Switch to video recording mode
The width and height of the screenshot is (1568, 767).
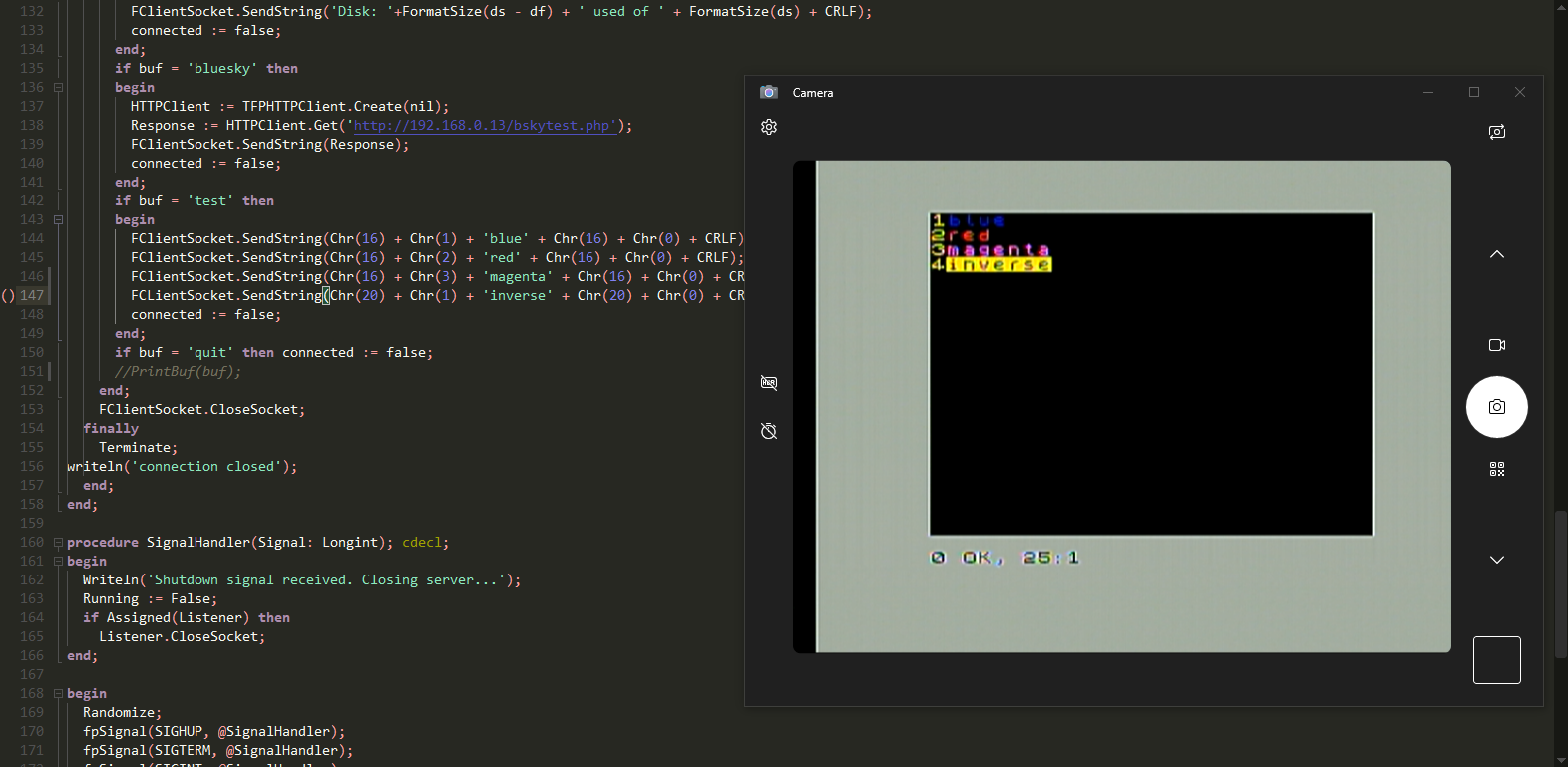1497,345
